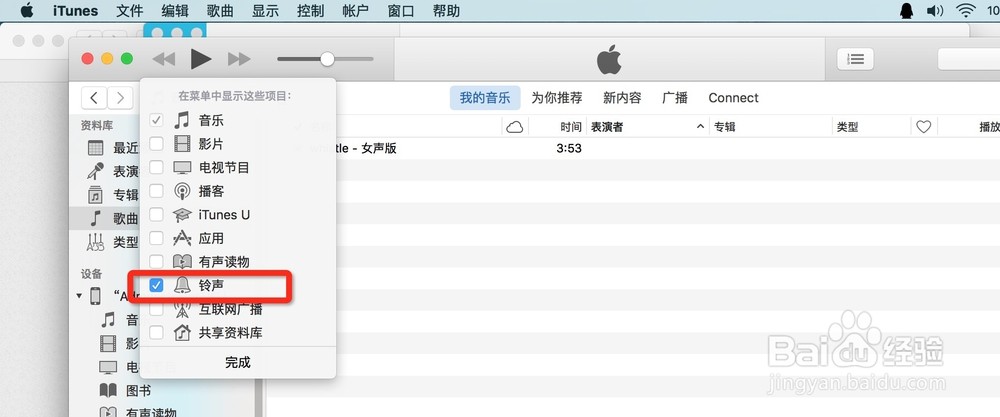
Task: Click the volume icon in menu bar
Action: (934, 11)
